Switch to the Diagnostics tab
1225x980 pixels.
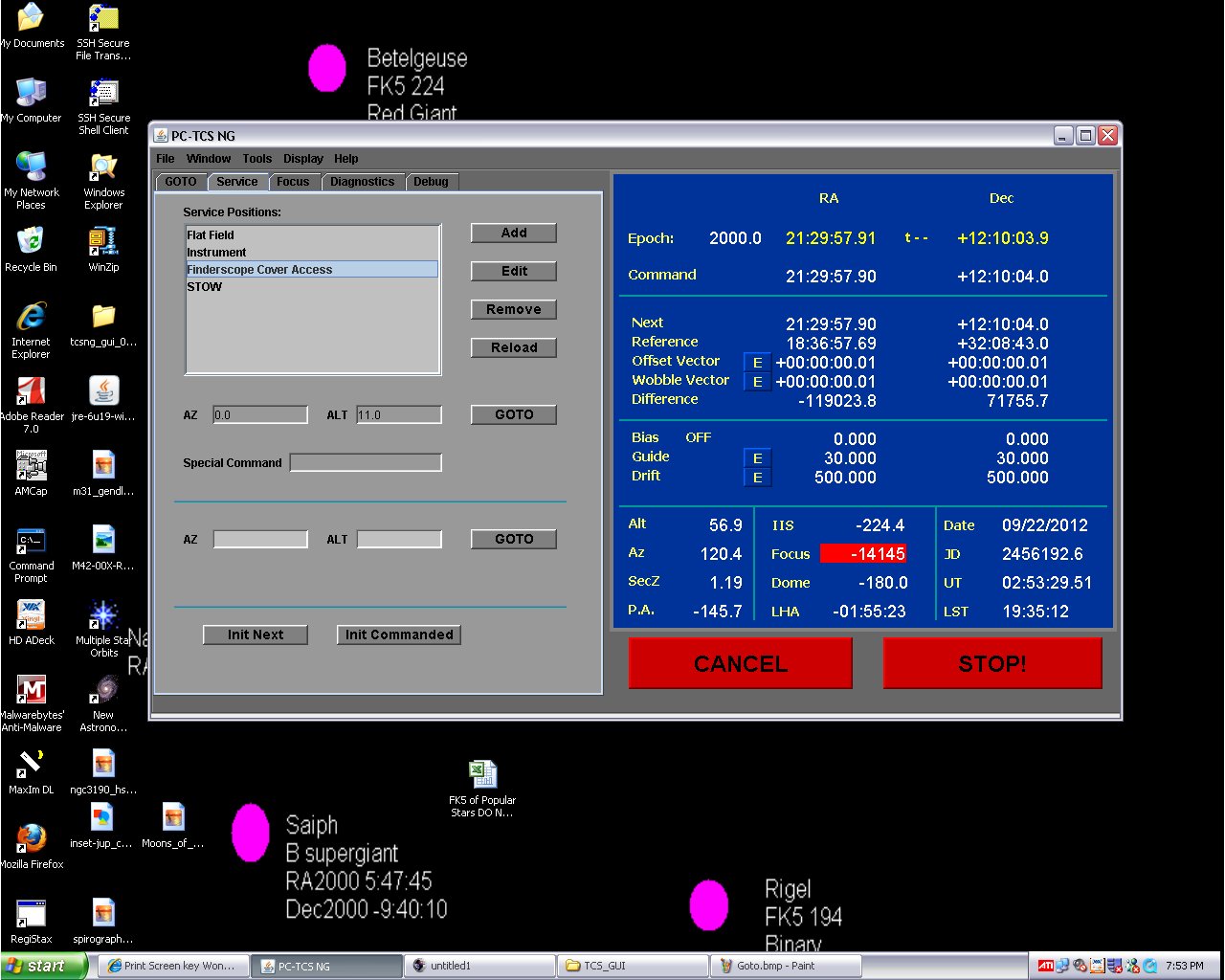(363, 182)
